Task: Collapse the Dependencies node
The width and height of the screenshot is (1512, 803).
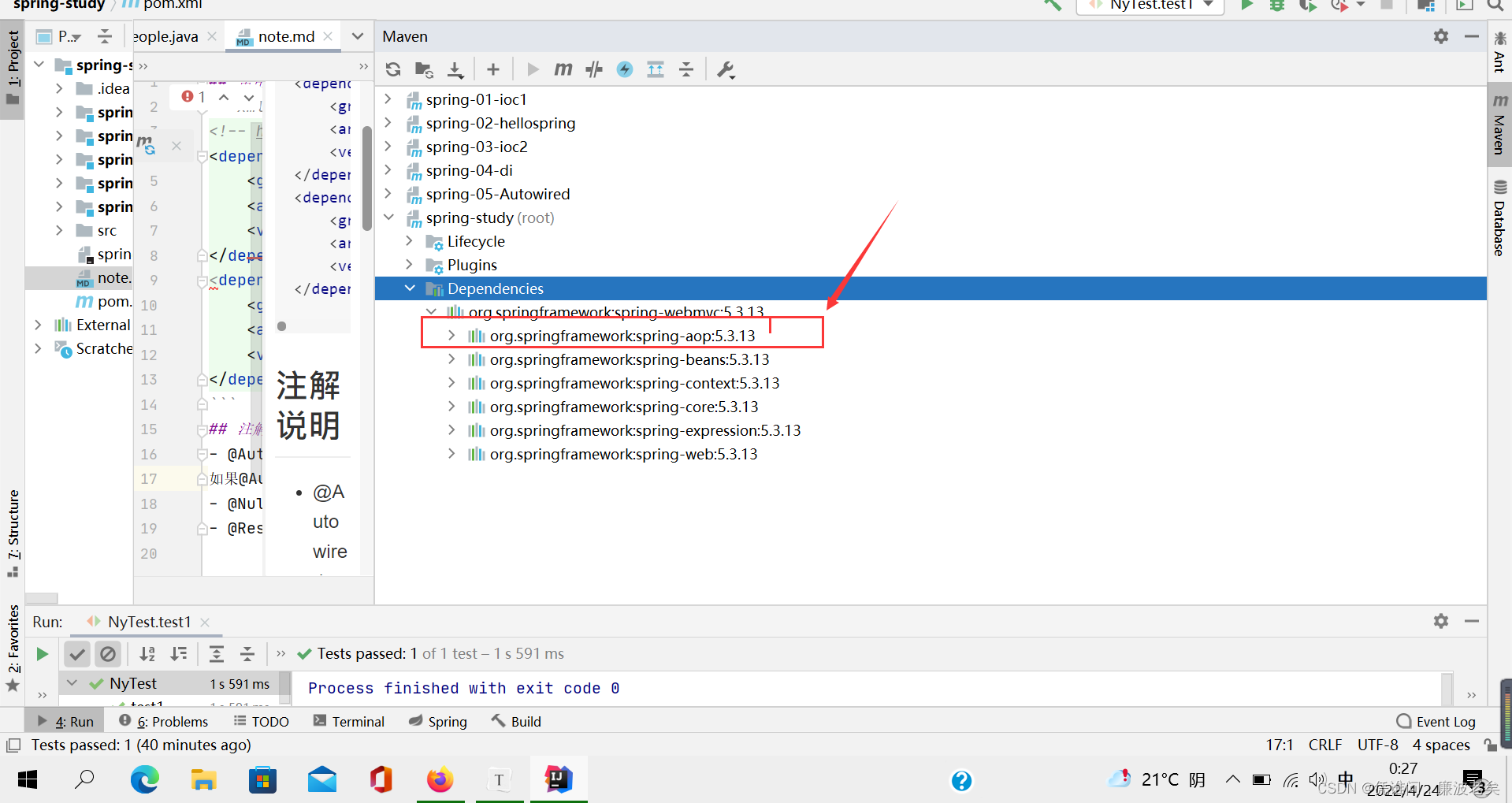Action: pyautogui.click(x=410, y=288)
